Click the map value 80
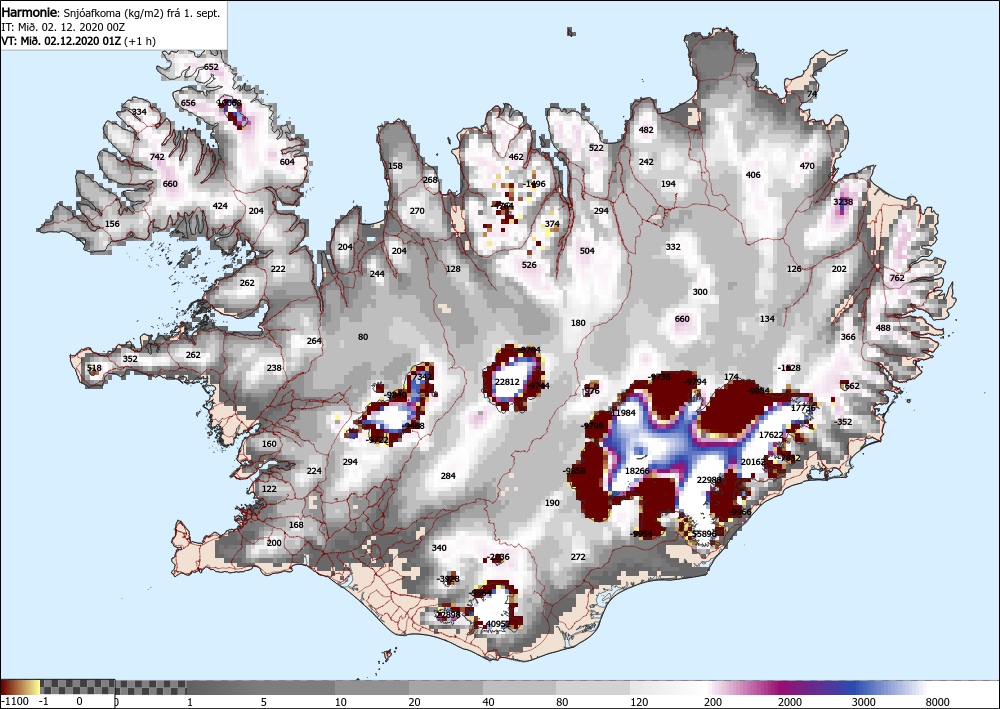Screen dimensions: 1000x709 point(363,337)
